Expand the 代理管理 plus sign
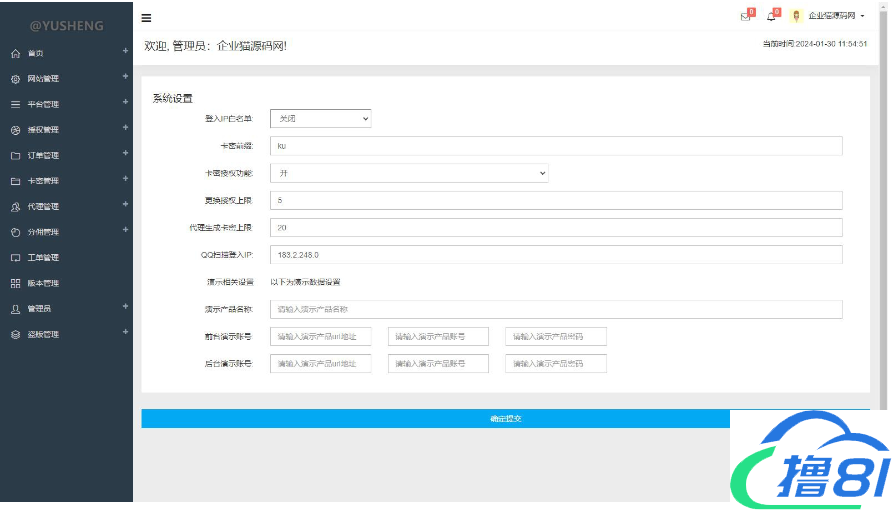The height and width of the screenshot is (510, 892). (x=125, y=204)
